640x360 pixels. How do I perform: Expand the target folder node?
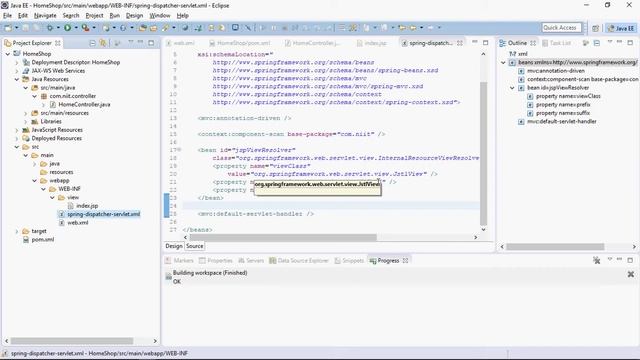[17, 231]
